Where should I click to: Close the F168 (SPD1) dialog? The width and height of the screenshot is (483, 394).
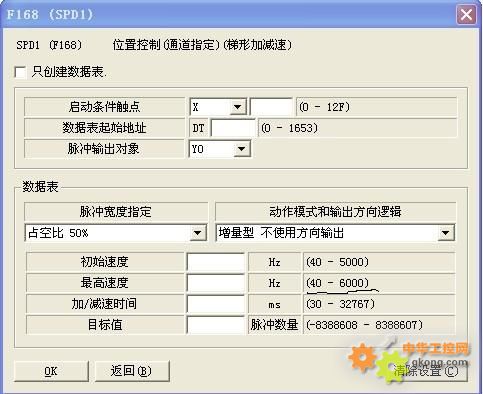pos(466,15)
